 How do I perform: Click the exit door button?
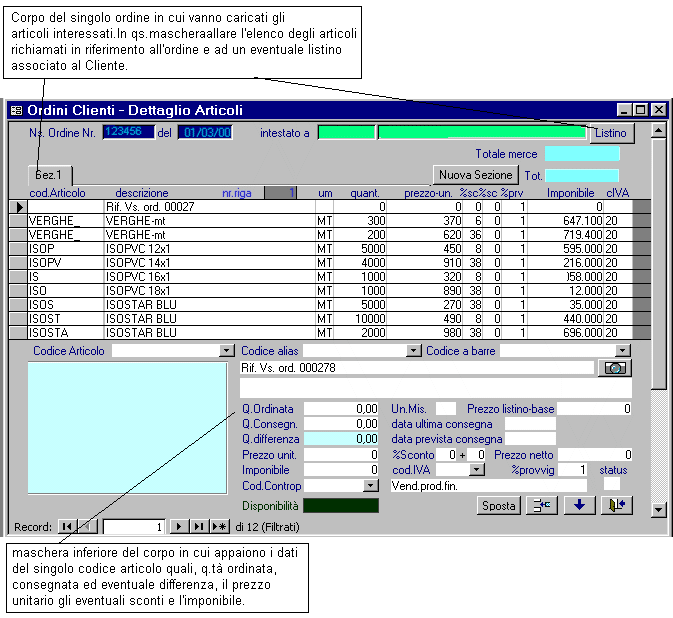tap(617, 505)
